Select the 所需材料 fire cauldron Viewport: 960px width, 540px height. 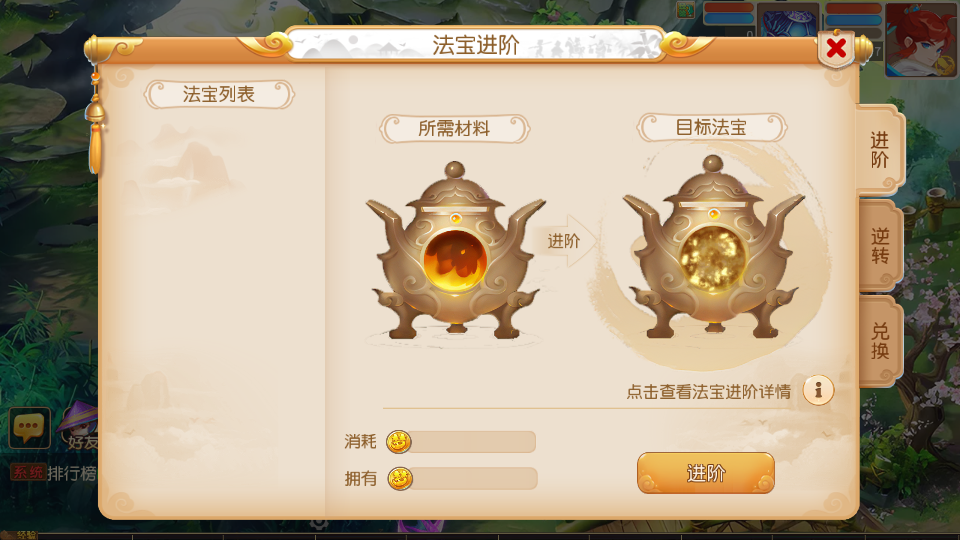tap(456, 250)
